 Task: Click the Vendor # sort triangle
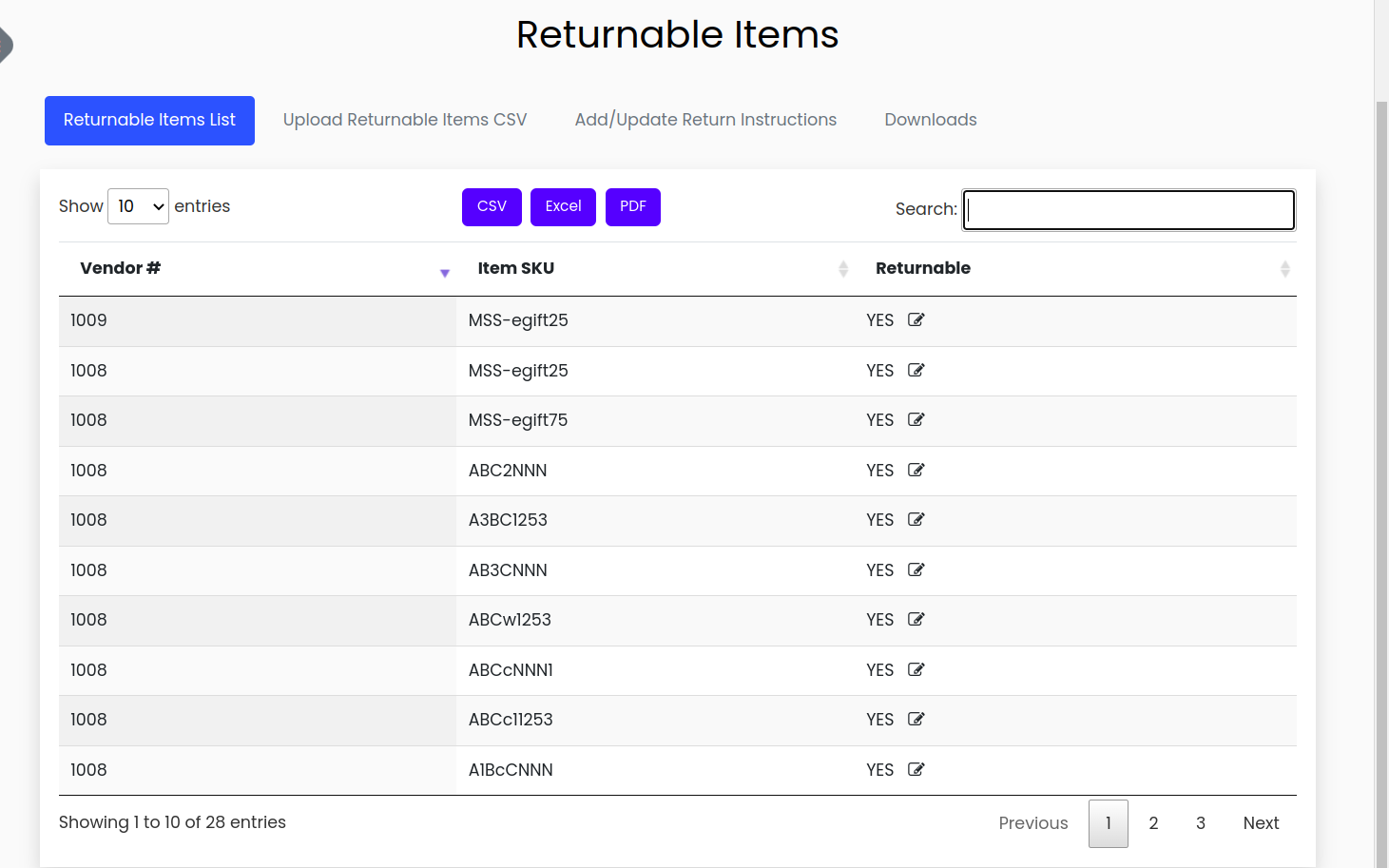tap(444, 272)
